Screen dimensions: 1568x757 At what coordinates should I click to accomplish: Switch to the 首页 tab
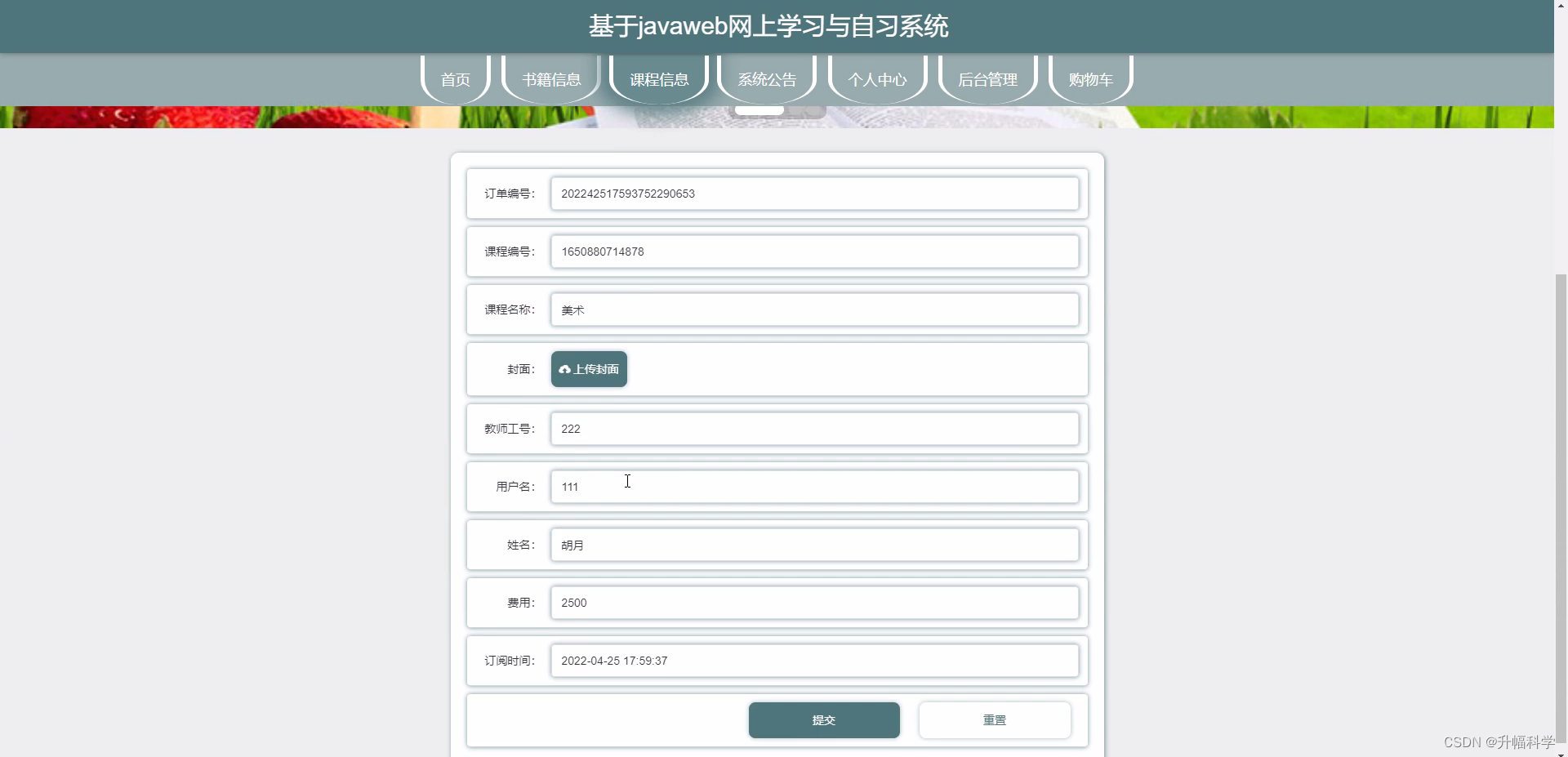tap(455, 79)
